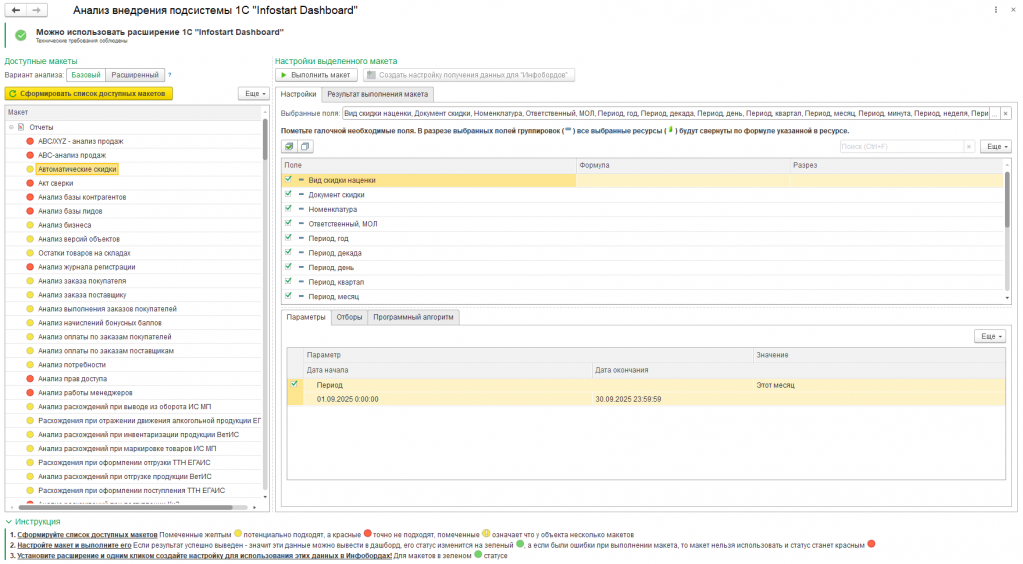This screenshot has width=1023, height=564.
Task: Click the Этот месяц period value
Action: click(775, 385)
